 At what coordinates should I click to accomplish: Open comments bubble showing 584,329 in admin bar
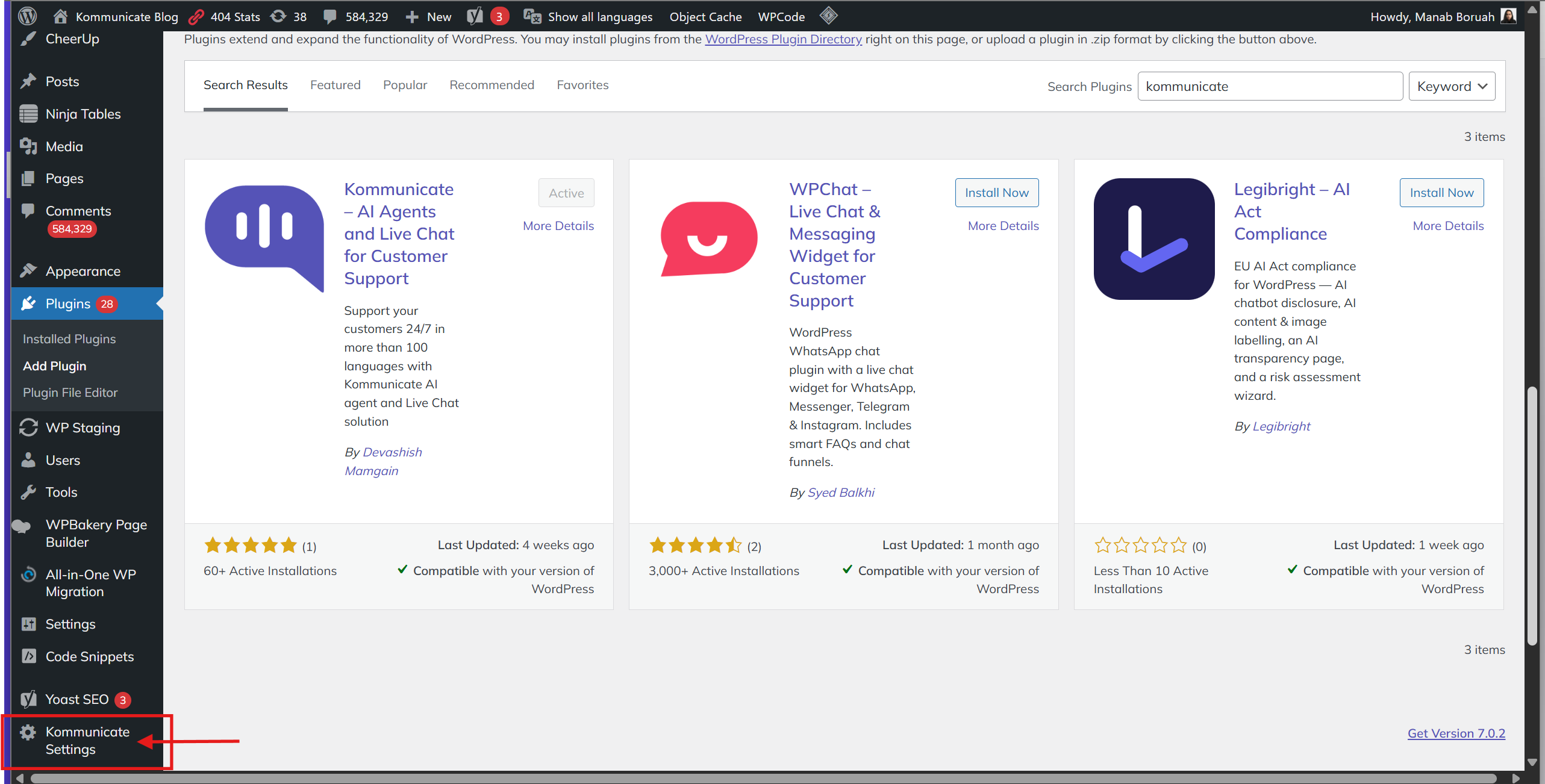click(x=355, y=16)
